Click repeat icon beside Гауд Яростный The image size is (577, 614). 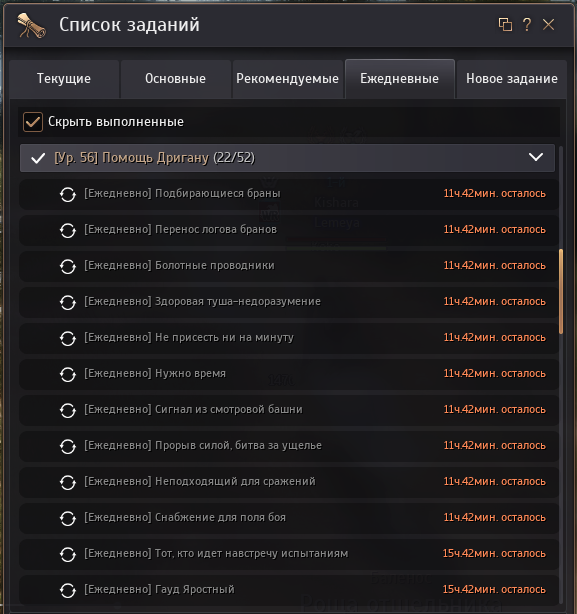click(x=68, y=591)
